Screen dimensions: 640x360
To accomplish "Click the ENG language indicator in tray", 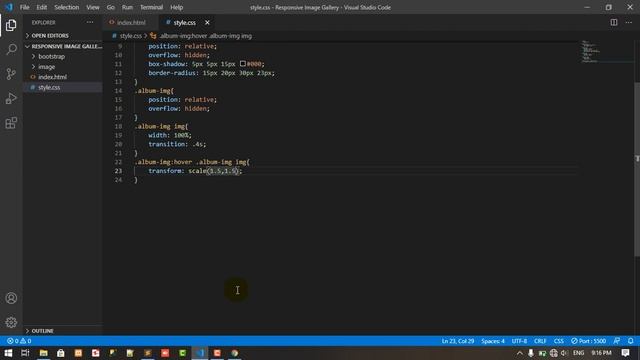I will (578, 353).
